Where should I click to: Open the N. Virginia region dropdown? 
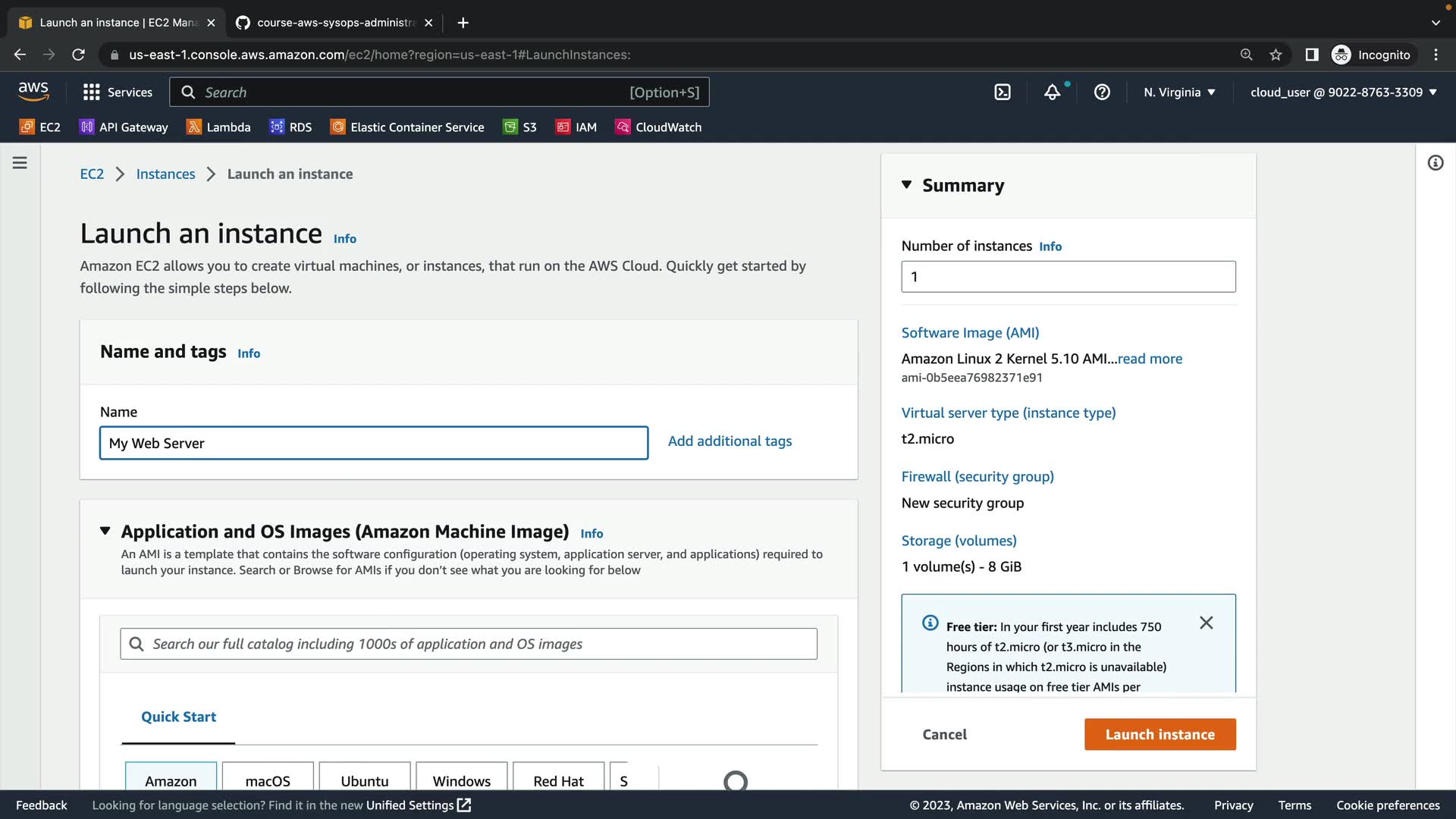[1179, 93]
